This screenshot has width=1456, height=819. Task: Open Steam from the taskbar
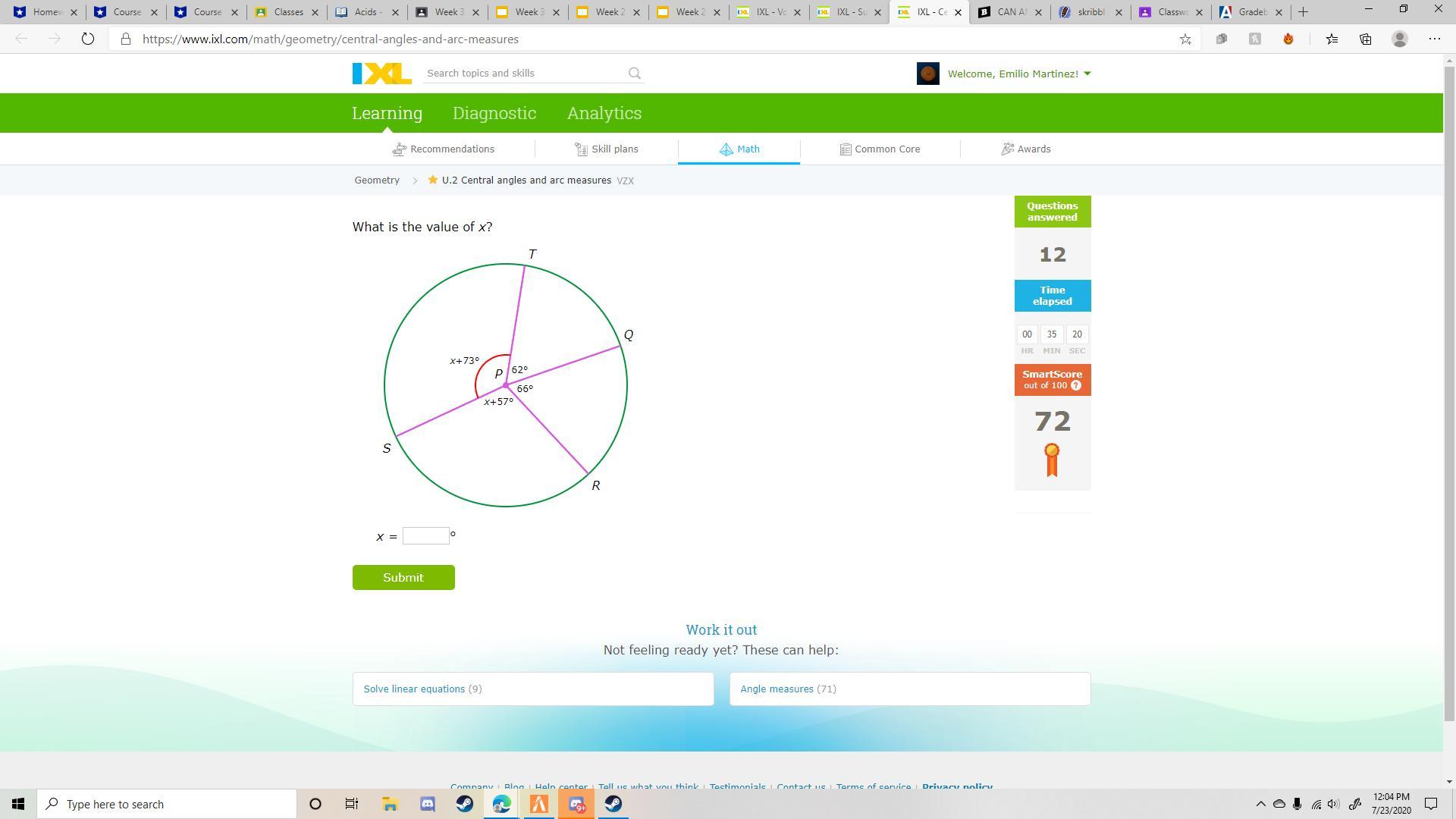(x=465, y=804)
